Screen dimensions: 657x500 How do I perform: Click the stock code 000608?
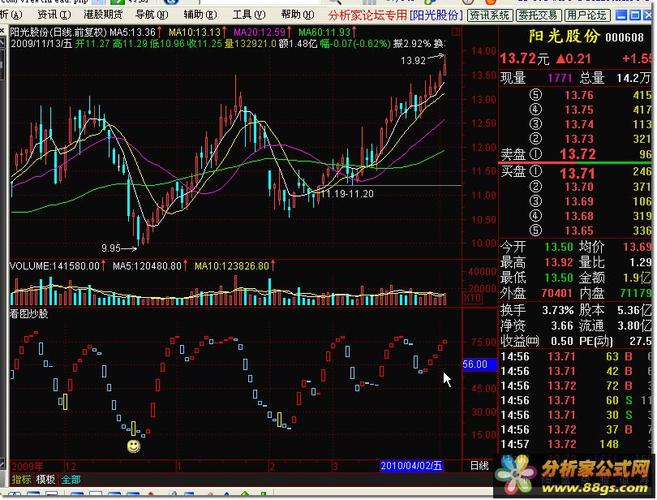(x=624, y=37)
